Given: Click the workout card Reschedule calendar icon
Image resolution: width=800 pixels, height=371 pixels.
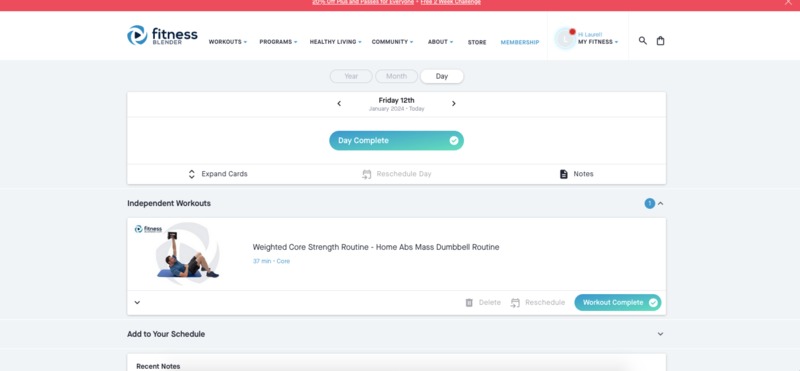Looking at the screenshot, I should click(515, 303).
